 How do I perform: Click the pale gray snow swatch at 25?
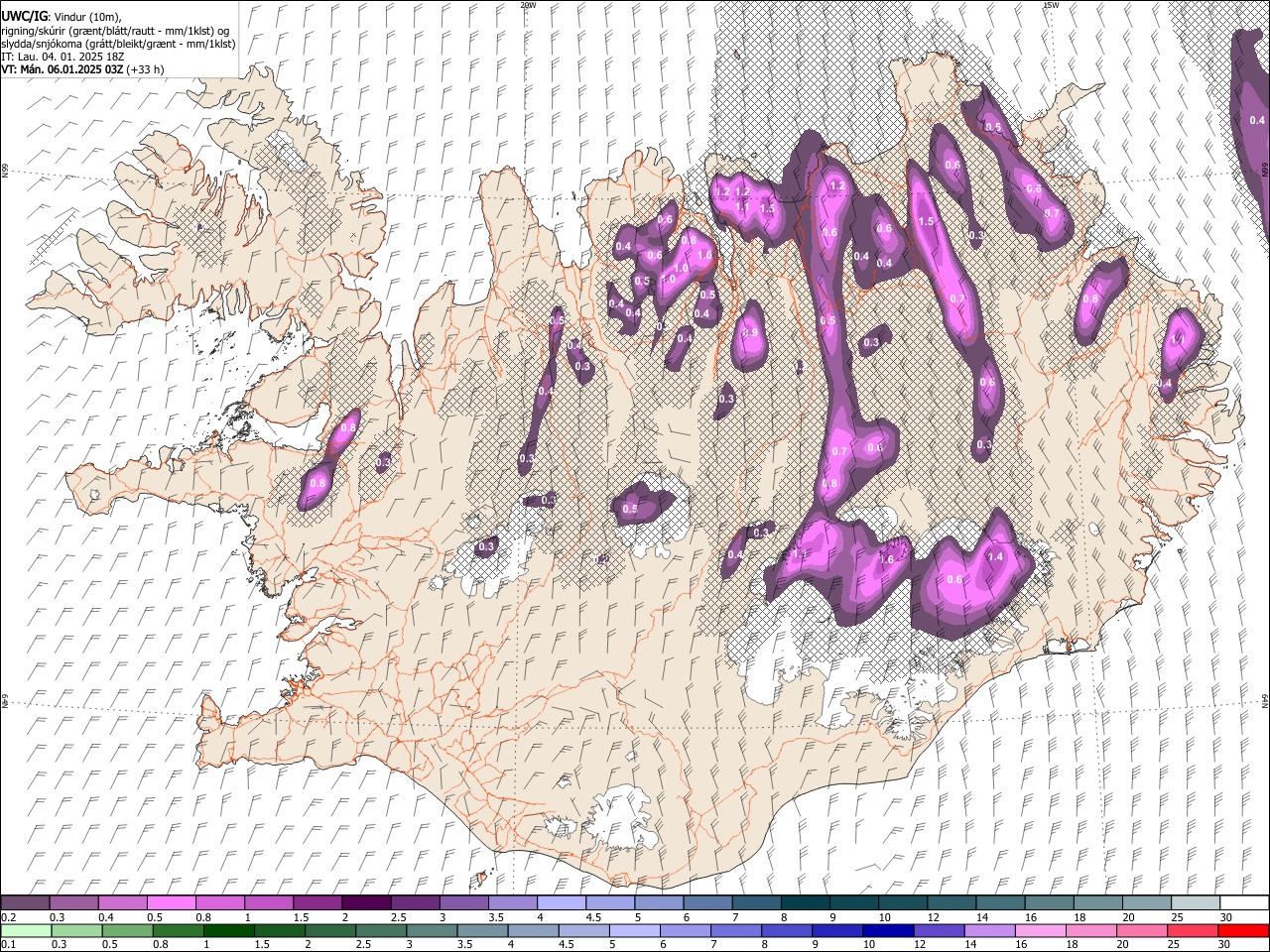click(x=1194, y=903)
